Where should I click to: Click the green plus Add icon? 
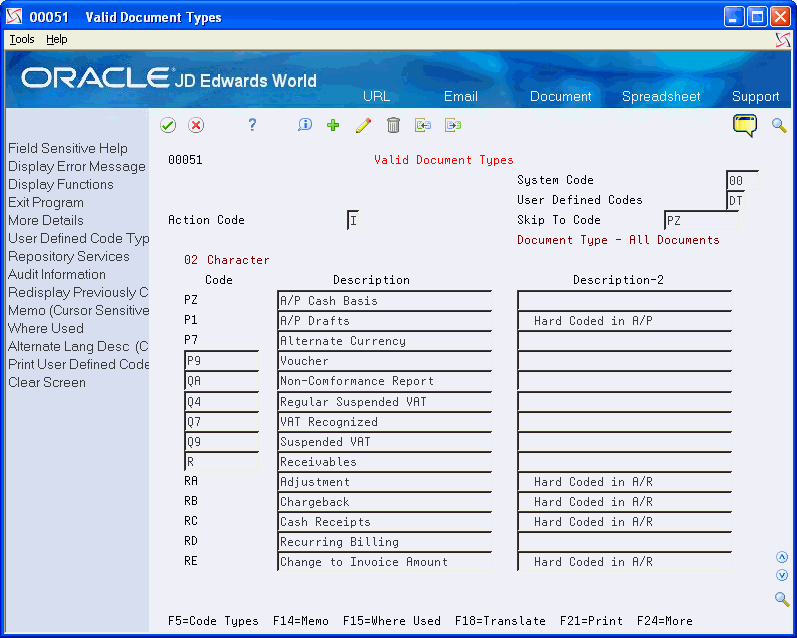pyautogui.click(x=333, y=125)
